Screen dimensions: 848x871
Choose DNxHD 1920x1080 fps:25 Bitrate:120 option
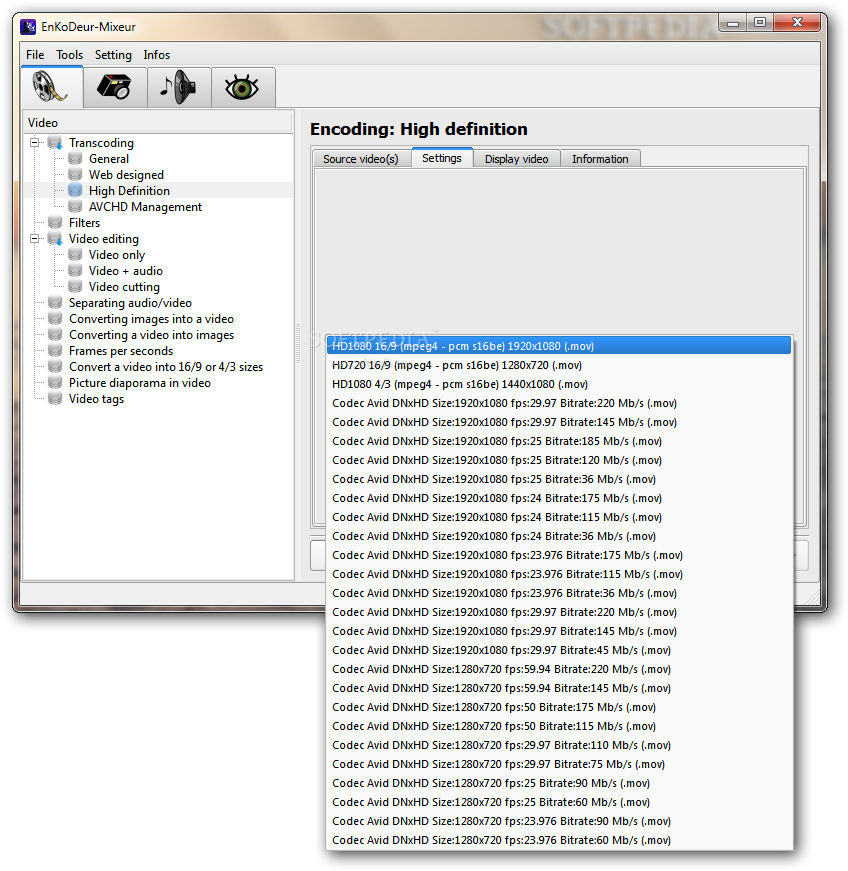point(559,460)
